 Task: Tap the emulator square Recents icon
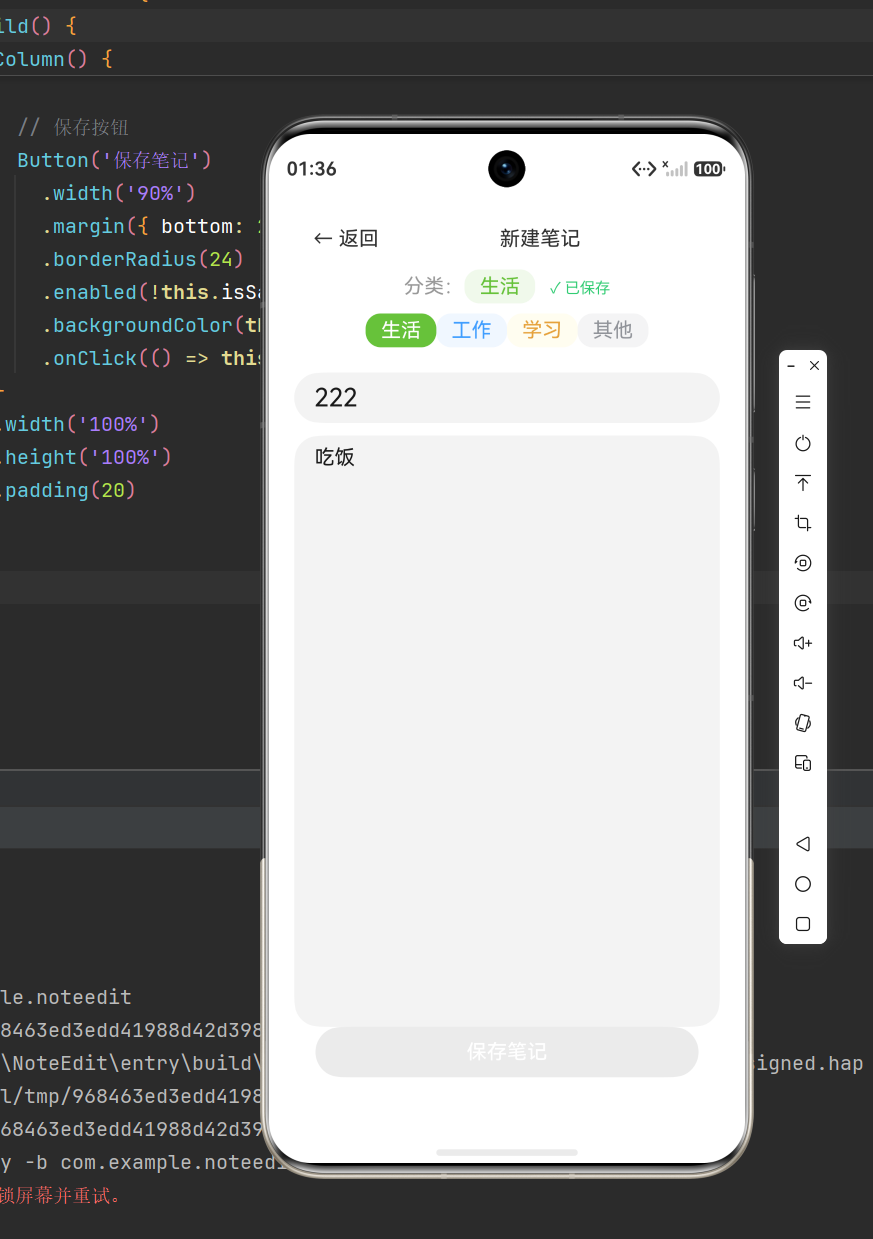tap(802, 924)
